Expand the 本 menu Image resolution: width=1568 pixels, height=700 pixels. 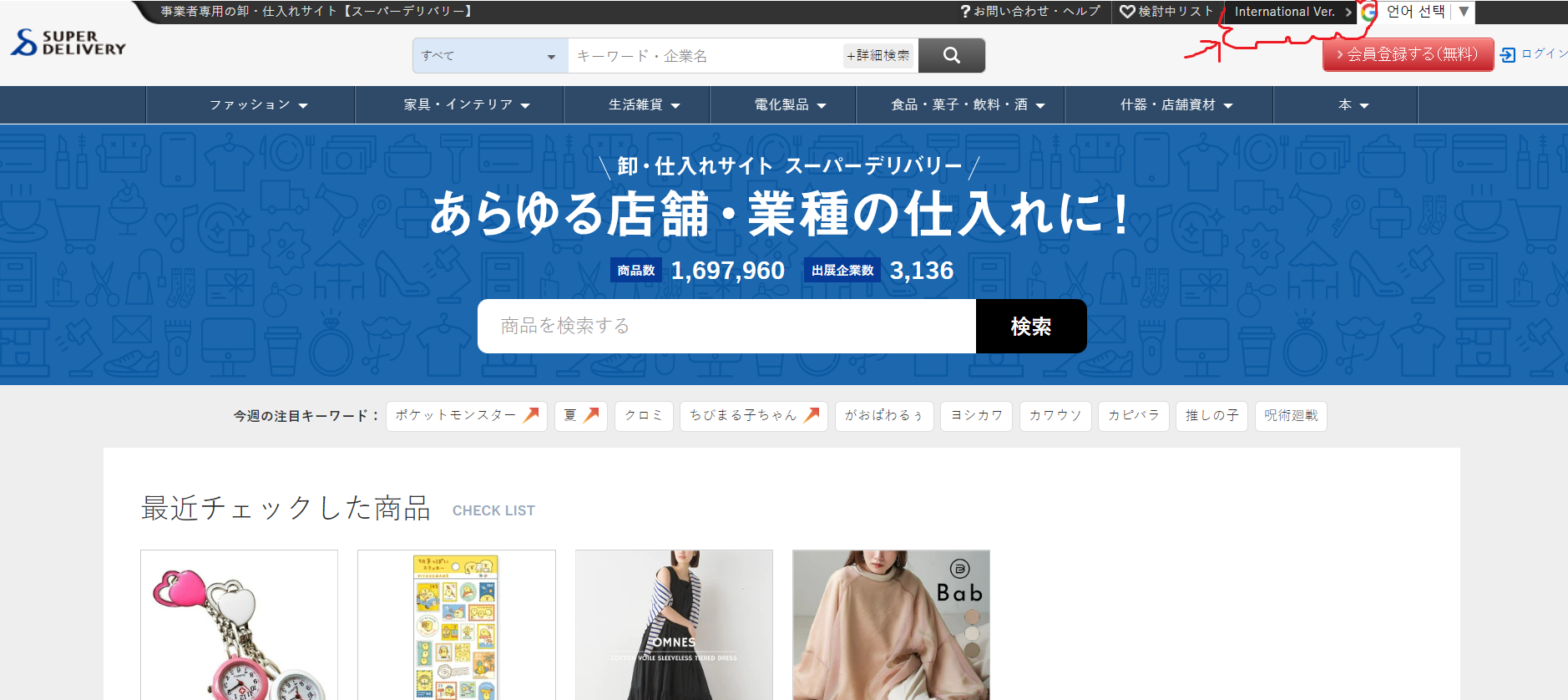click(1346, 104)
